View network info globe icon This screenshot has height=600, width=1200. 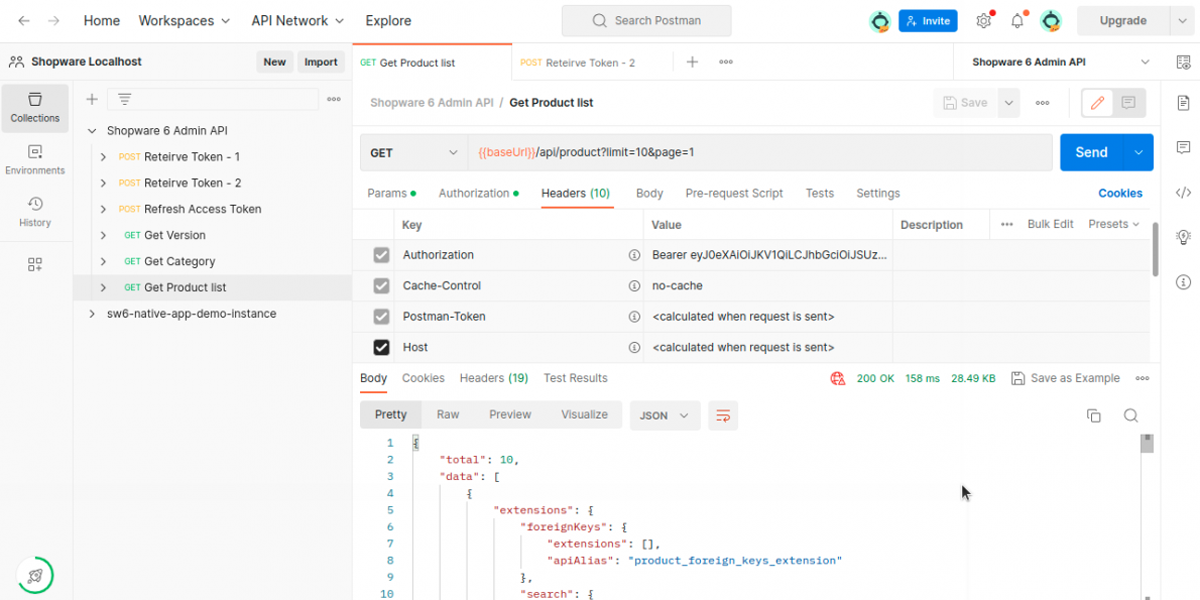pyautogui.click(x=838, y=378)
